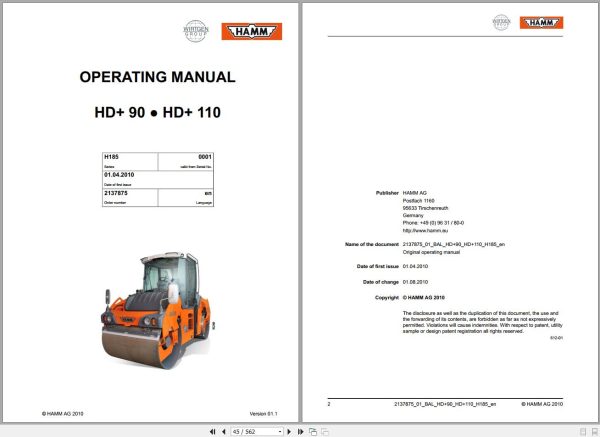Click the greyed go to next view icon
Screen dimensions: 600x437
[325, 432]
